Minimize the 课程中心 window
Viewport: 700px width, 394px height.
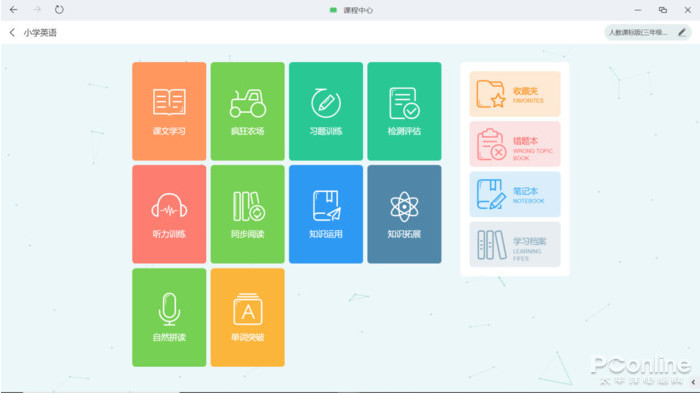tap(638, 10)
